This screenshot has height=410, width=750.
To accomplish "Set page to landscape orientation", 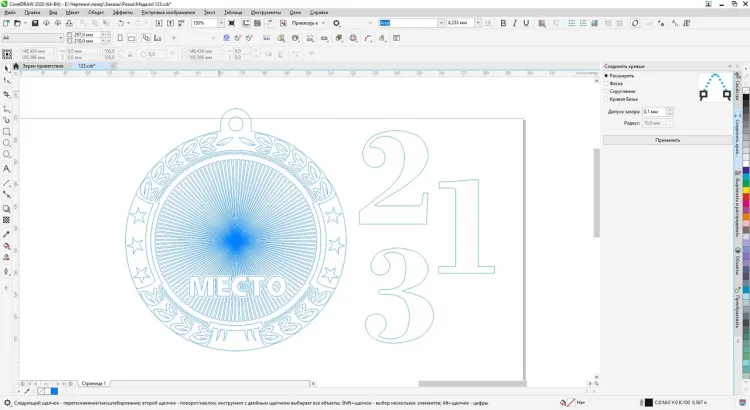I will click(x=132, y=38).
